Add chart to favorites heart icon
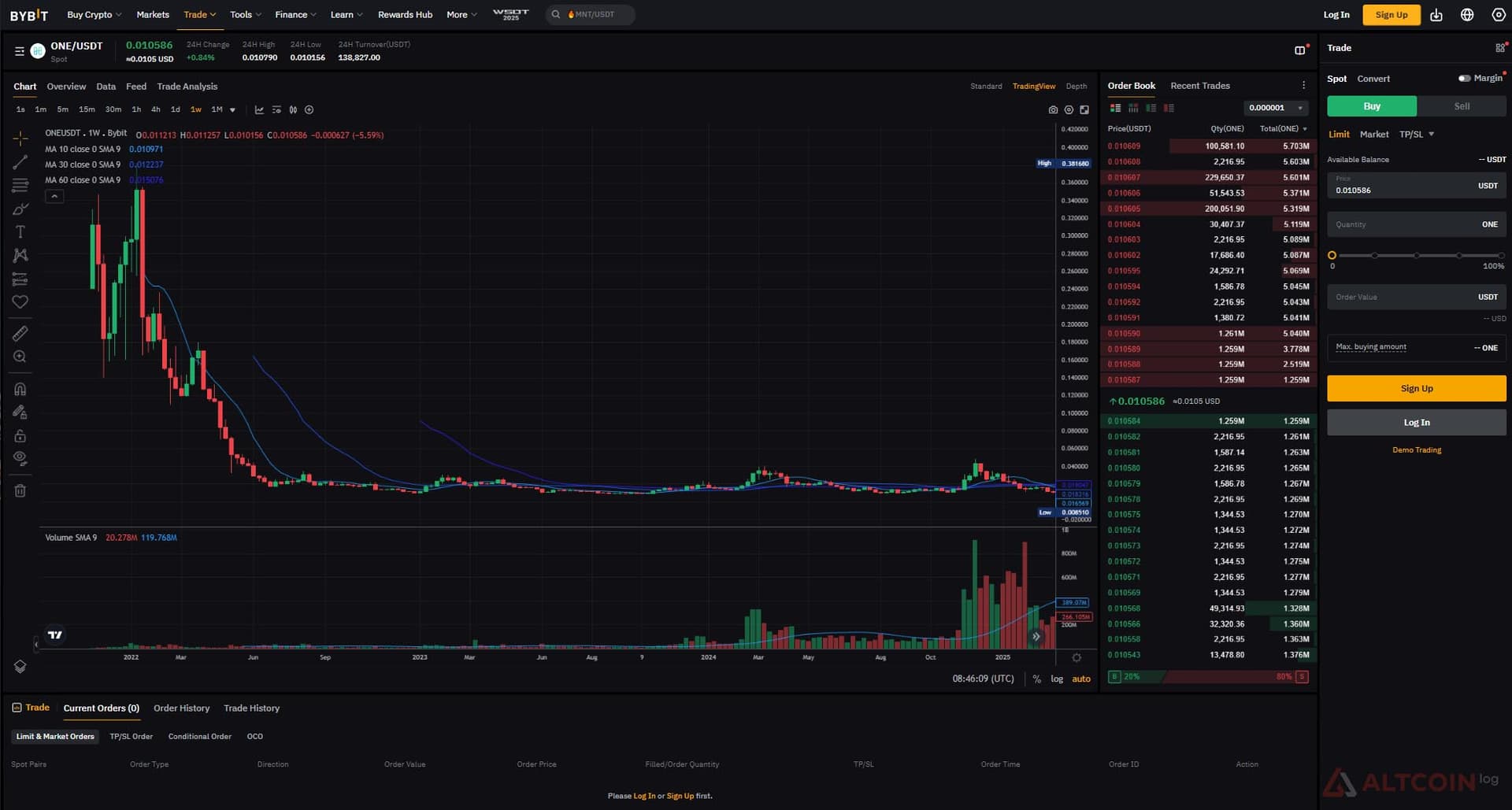 click(x=20, y=301)
